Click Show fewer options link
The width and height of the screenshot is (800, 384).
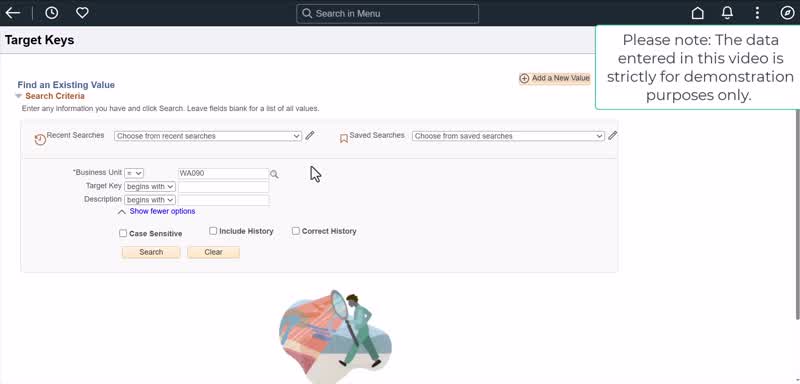coord(162,211)
